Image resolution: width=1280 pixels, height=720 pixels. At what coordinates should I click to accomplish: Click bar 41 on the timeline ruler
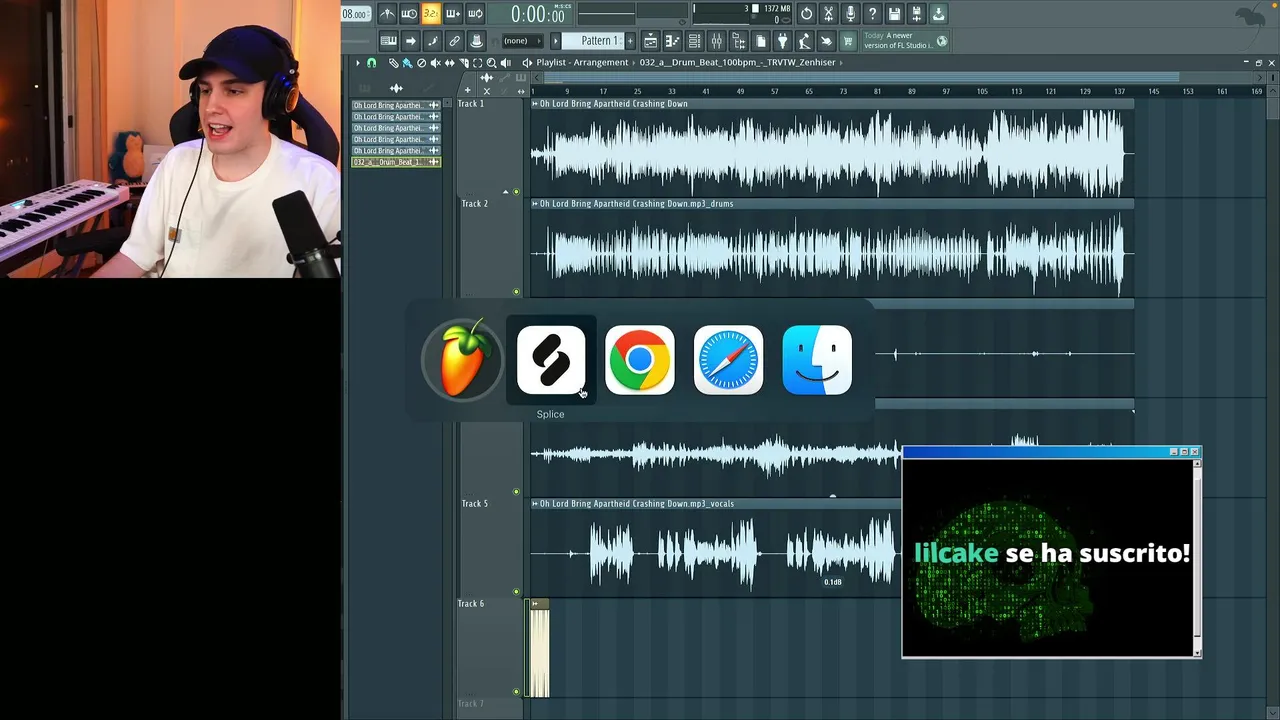(x=705, y=91)
